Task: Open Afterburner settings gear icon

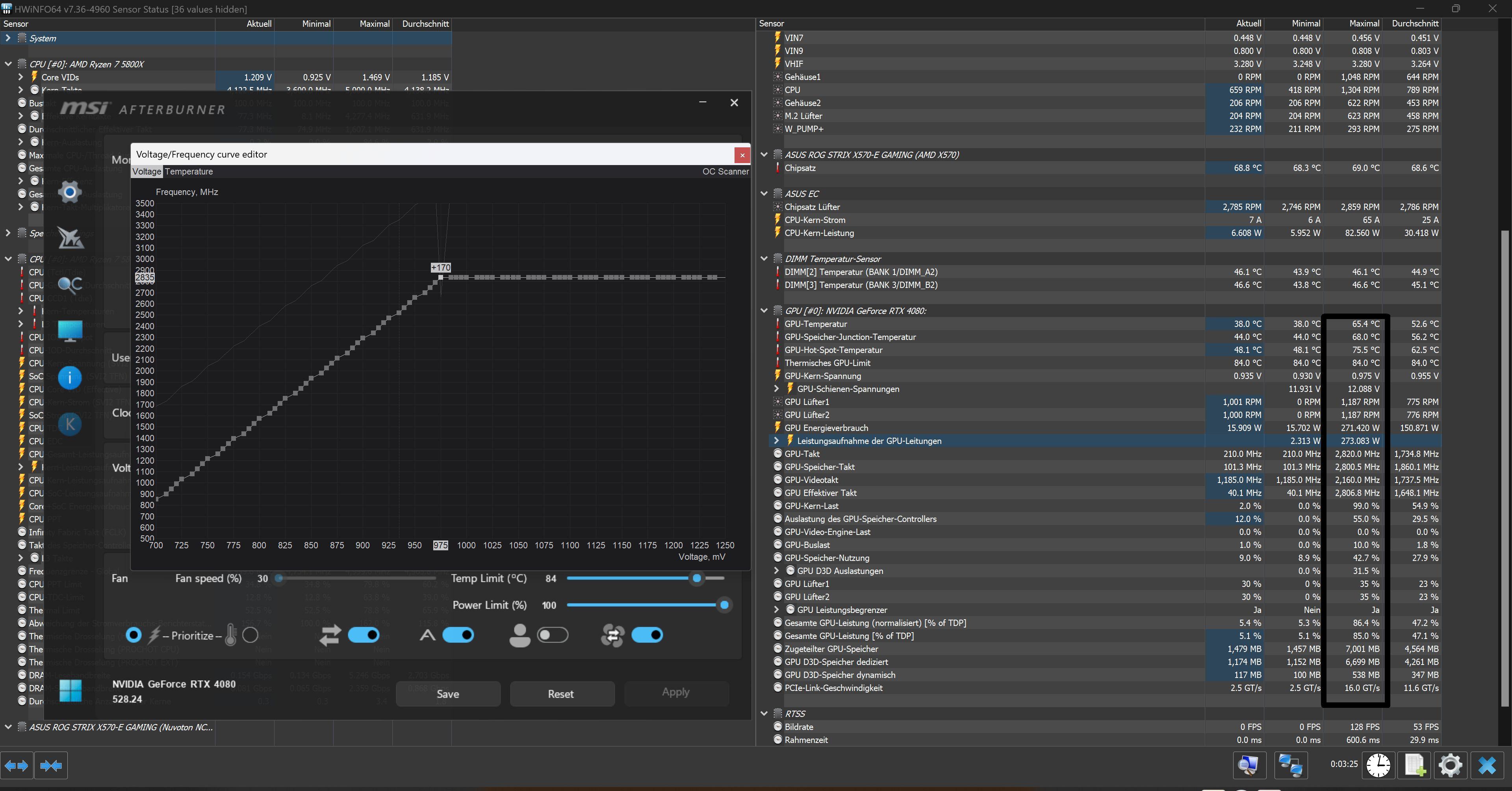Action: (x=69, y=191)
